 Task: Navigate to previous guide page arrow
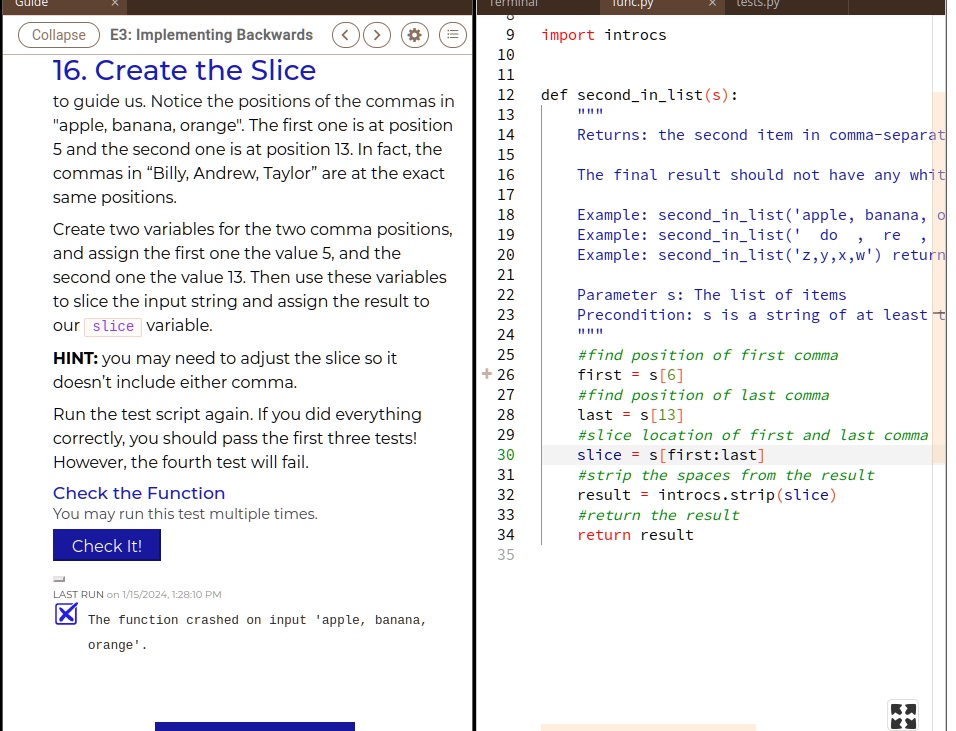point(345,34)
